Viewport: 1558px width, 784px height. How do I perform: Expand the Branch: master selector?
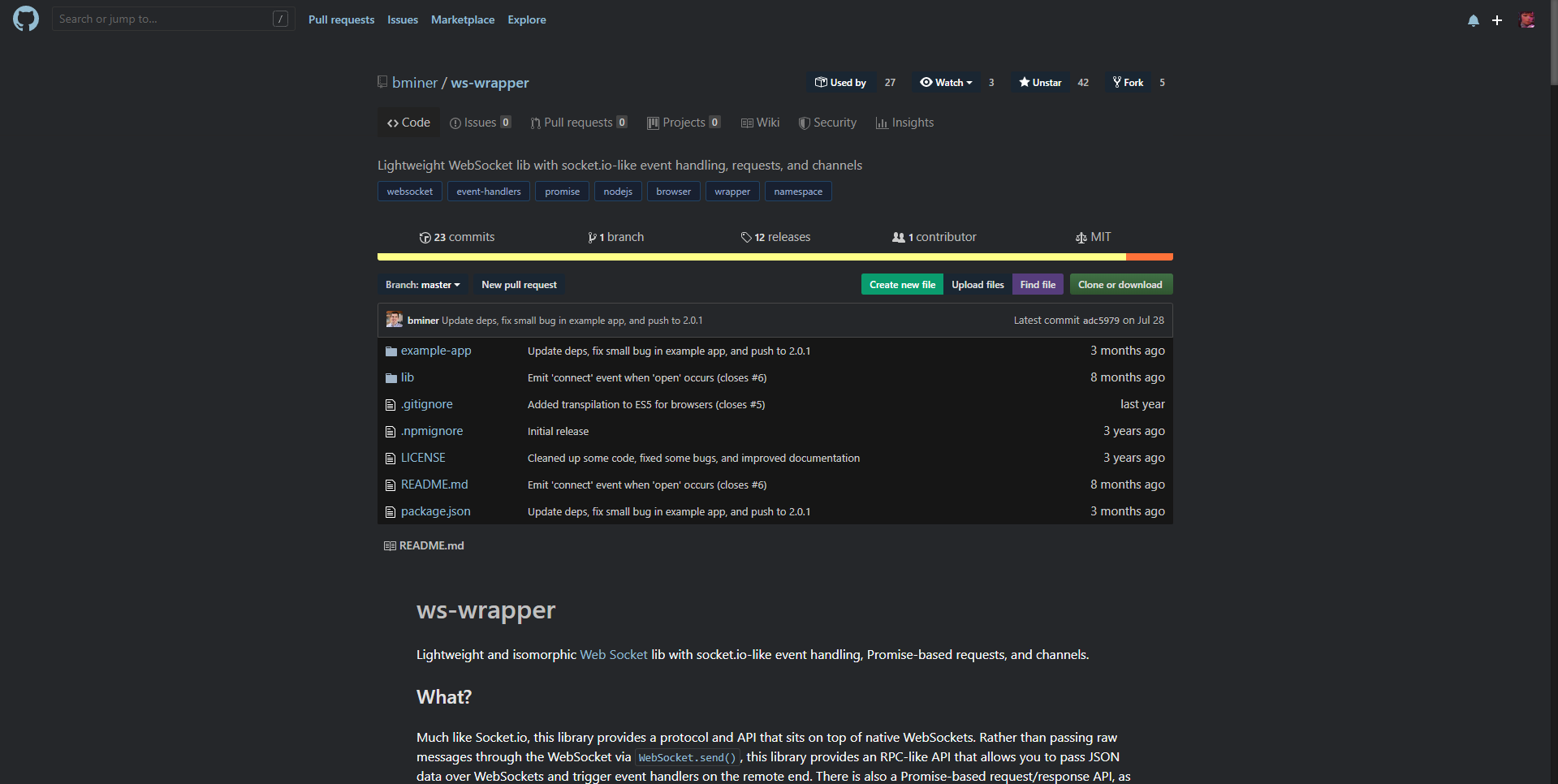[422, 284]
